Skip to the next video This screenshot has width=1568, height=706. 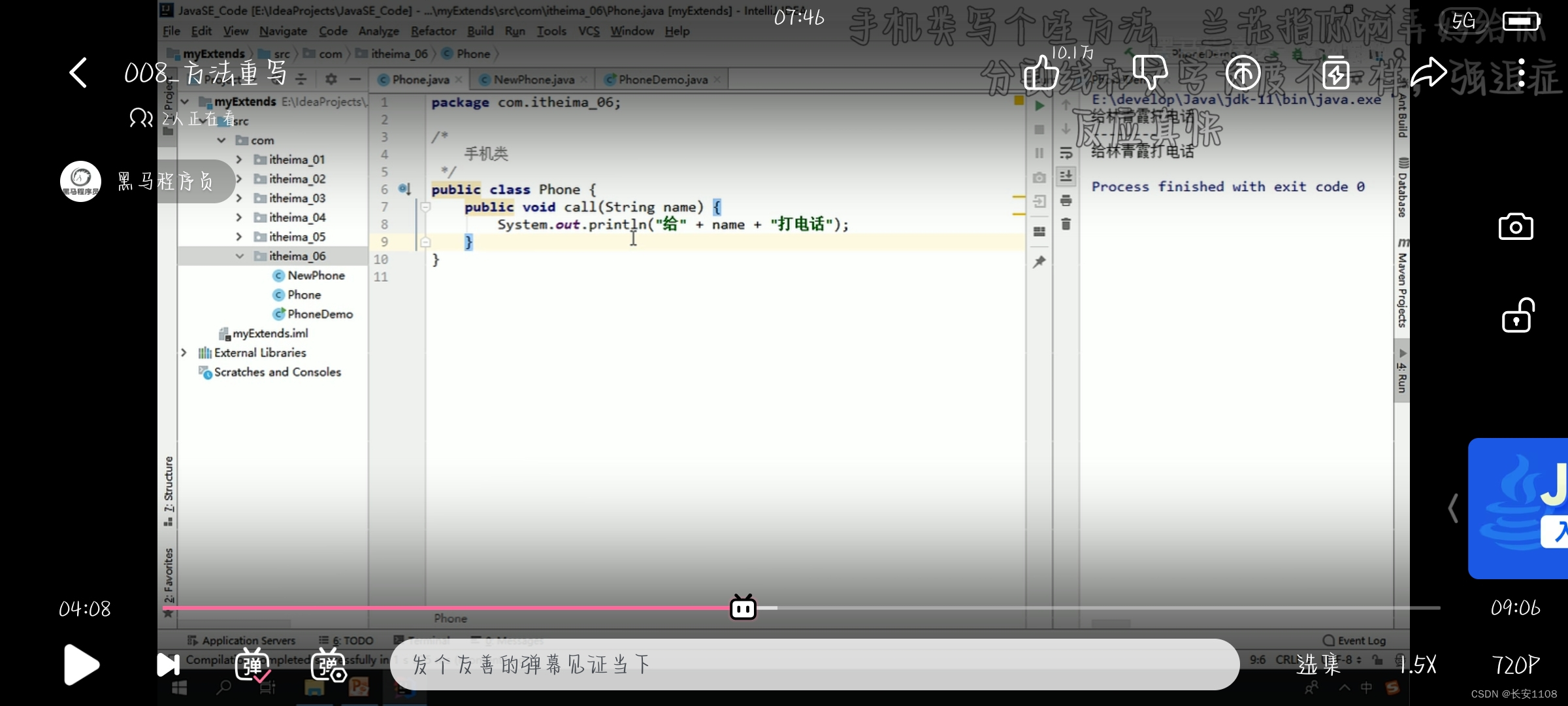pyautogui.click(x=168, y=665)
